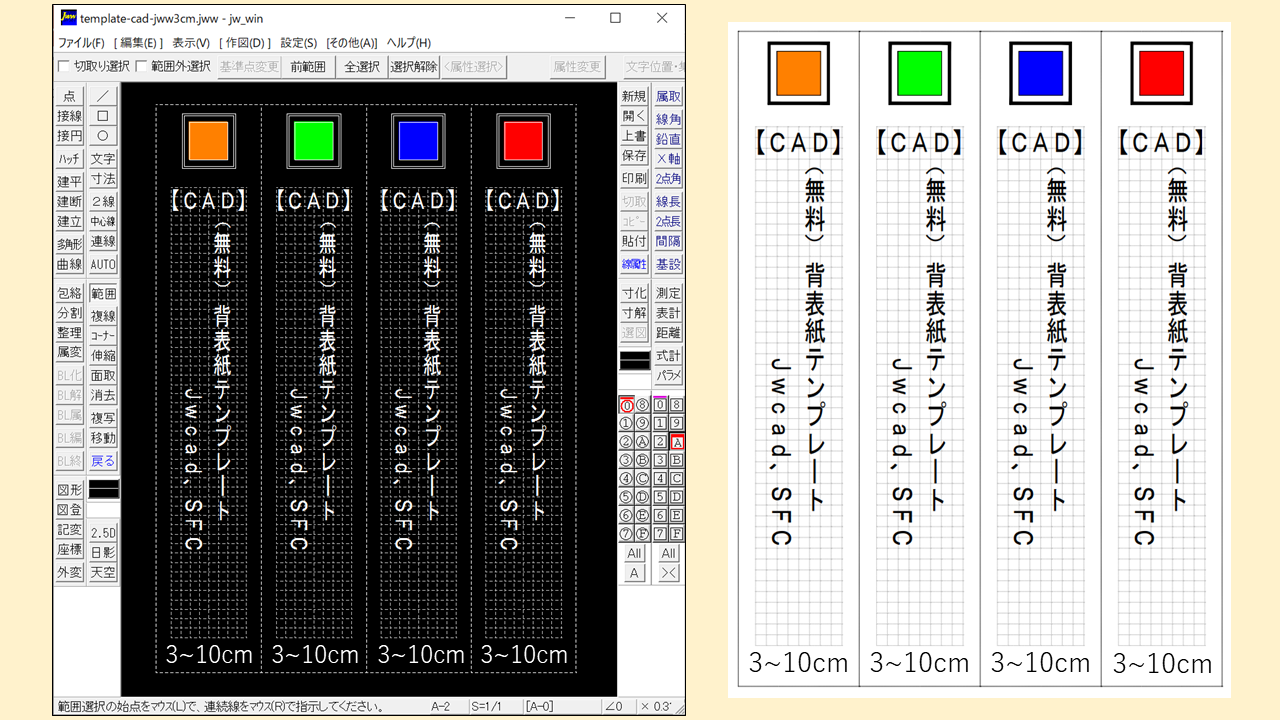Select the 2線 double line tool
Viewport: 1280px width, 720px height.
pos(103,201)
